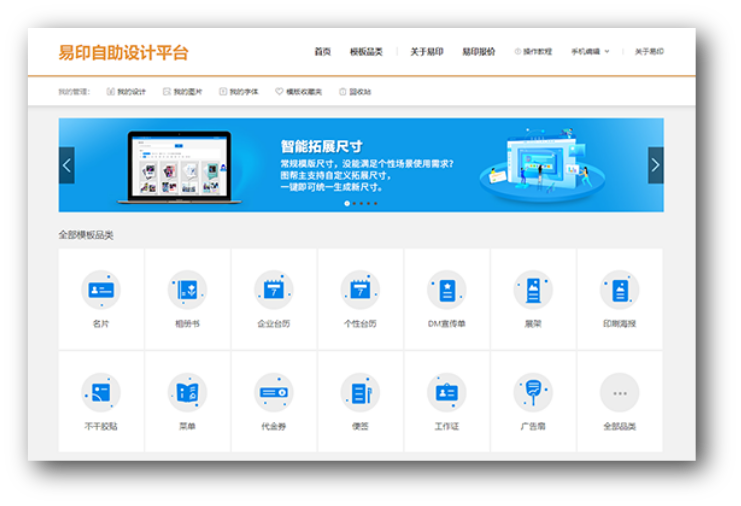The height and width of the screenshot is (506, 741).
Task: Expand the 手机商城 dropdown in the header
Action: [x=589, y=52]
